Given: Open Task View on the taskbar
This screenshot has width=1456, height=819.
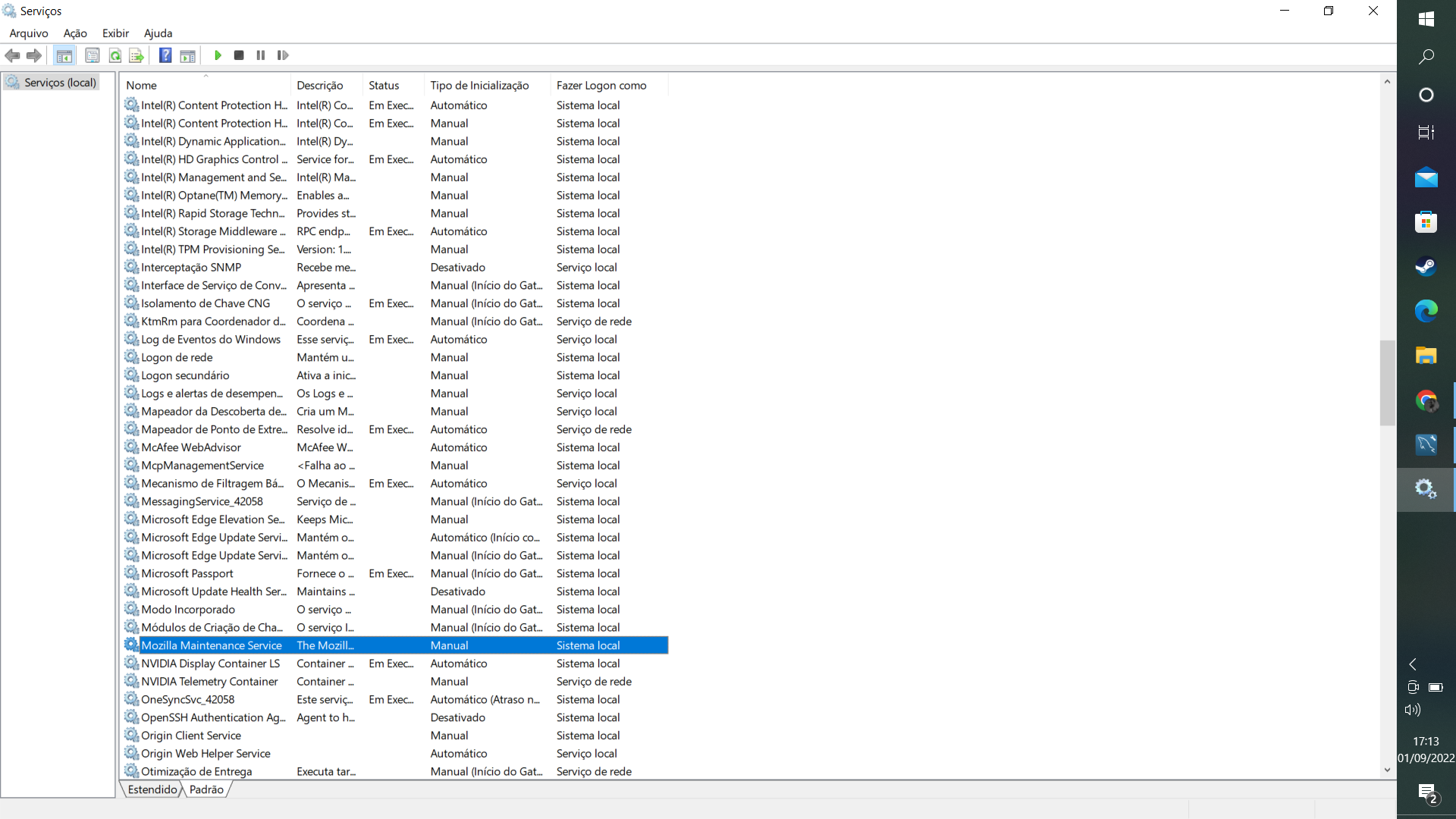Looking at the screenshot, I should click(x=1426, y=133).
